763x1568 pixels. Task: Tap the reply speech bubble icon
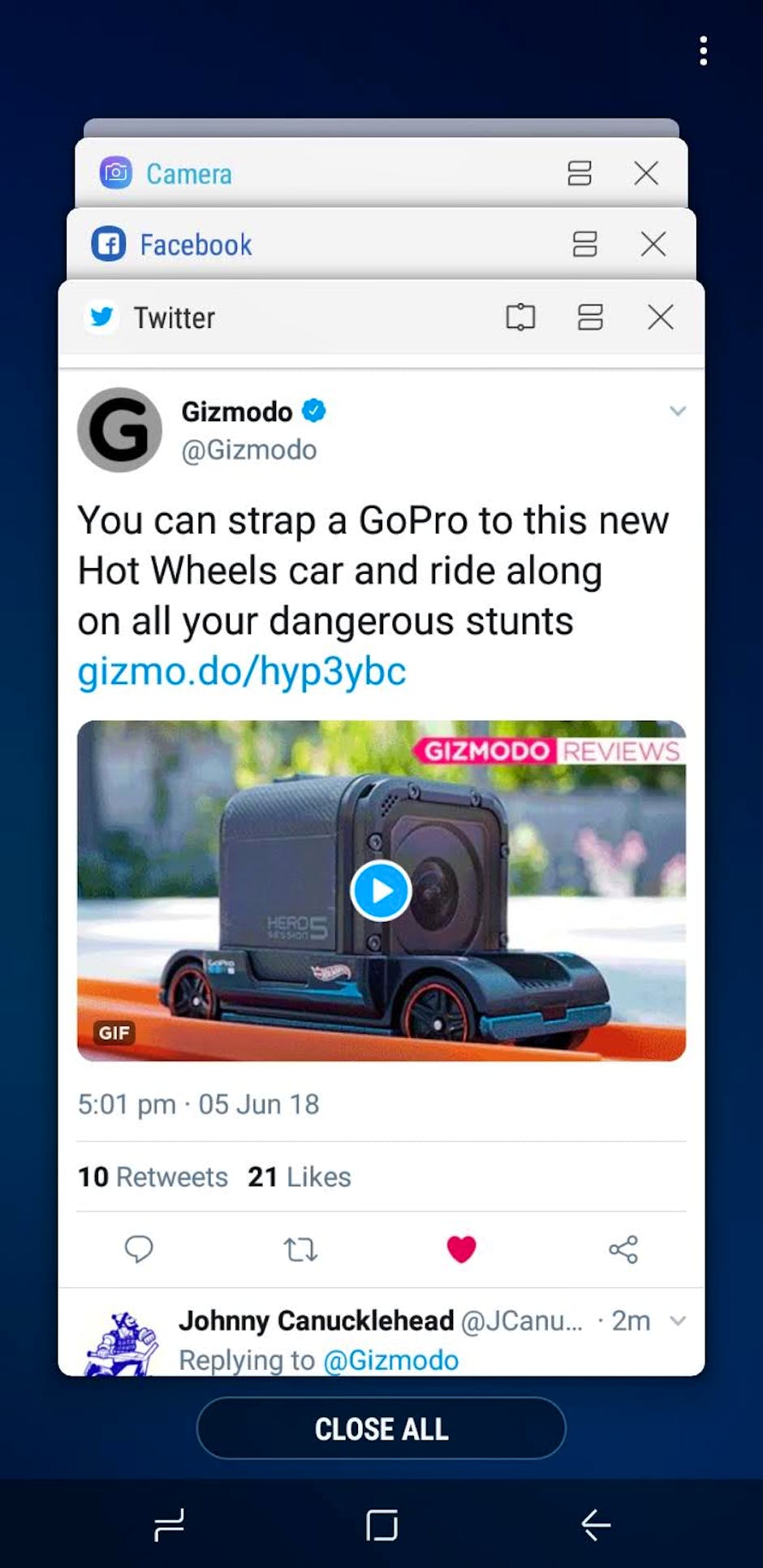pos(139,1248)
